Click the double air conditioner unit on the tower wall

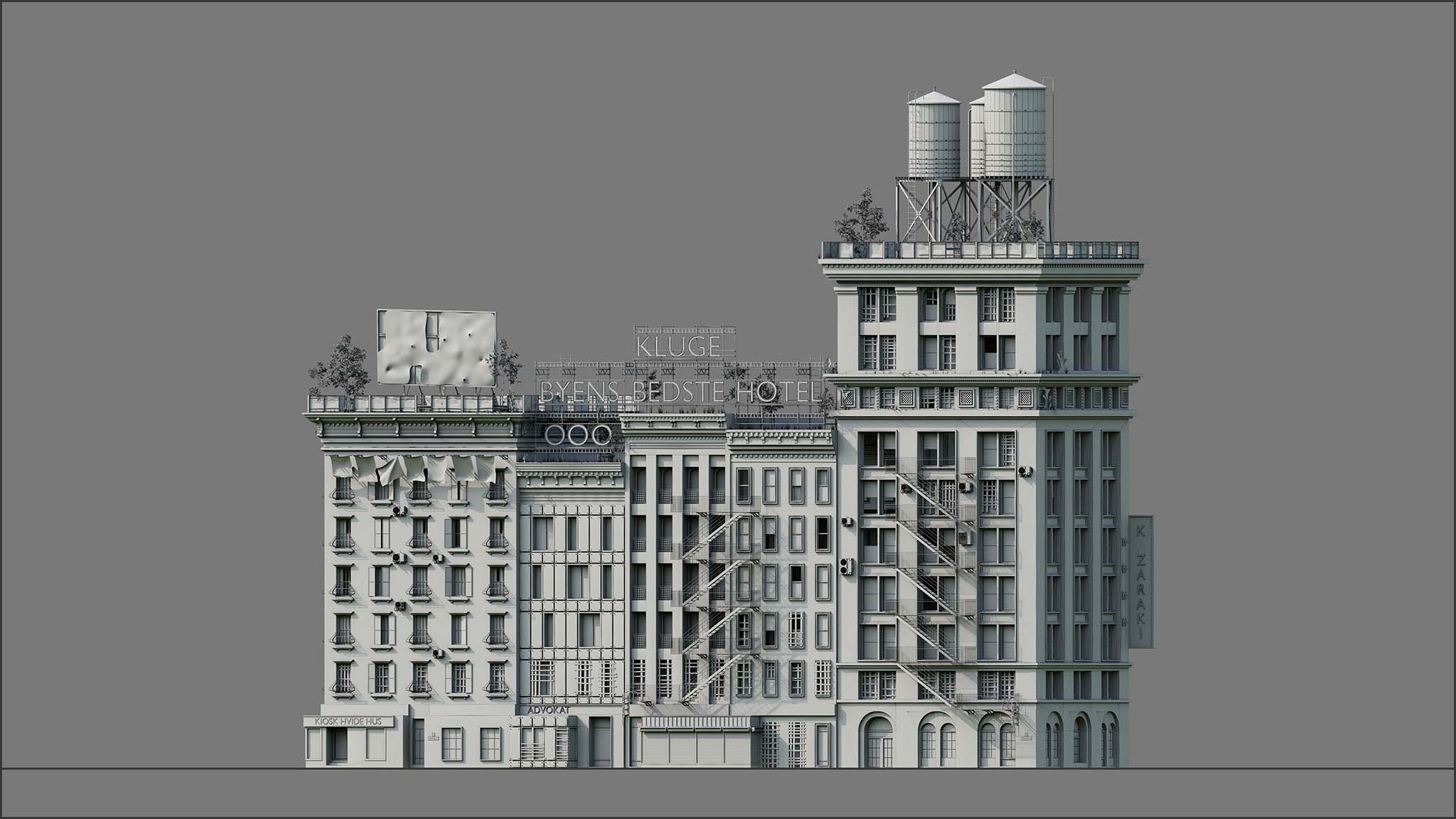[847, 567]
